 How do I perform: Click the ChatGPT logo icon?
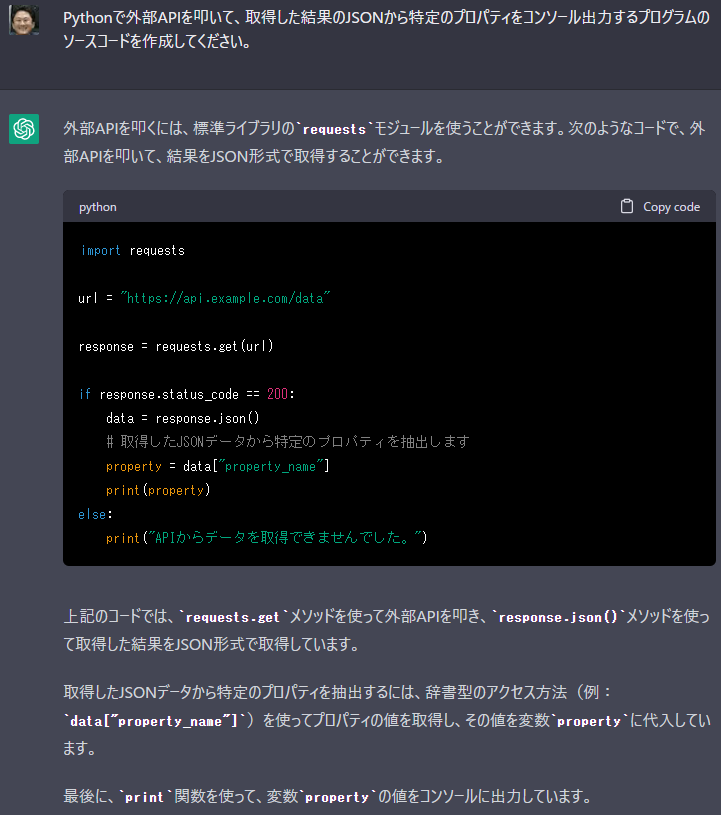(24, 129)
